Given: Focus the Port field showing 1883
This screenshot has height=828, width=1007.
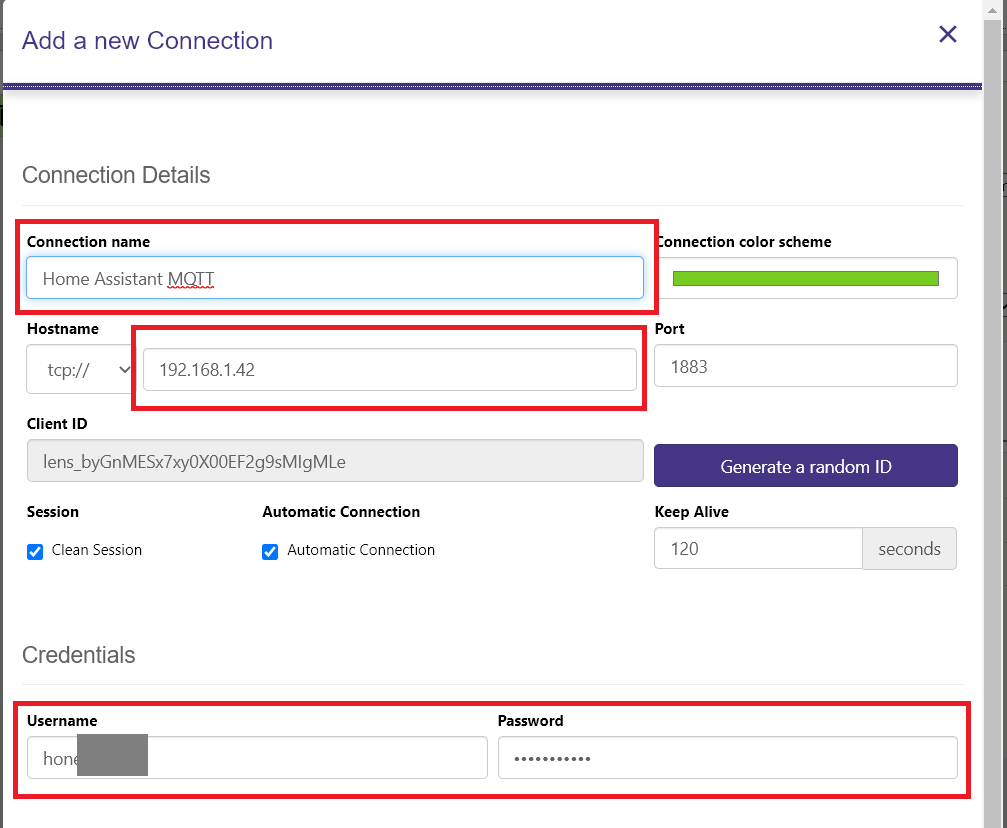Looking at the screenshot, I should [x=805, y=366].
